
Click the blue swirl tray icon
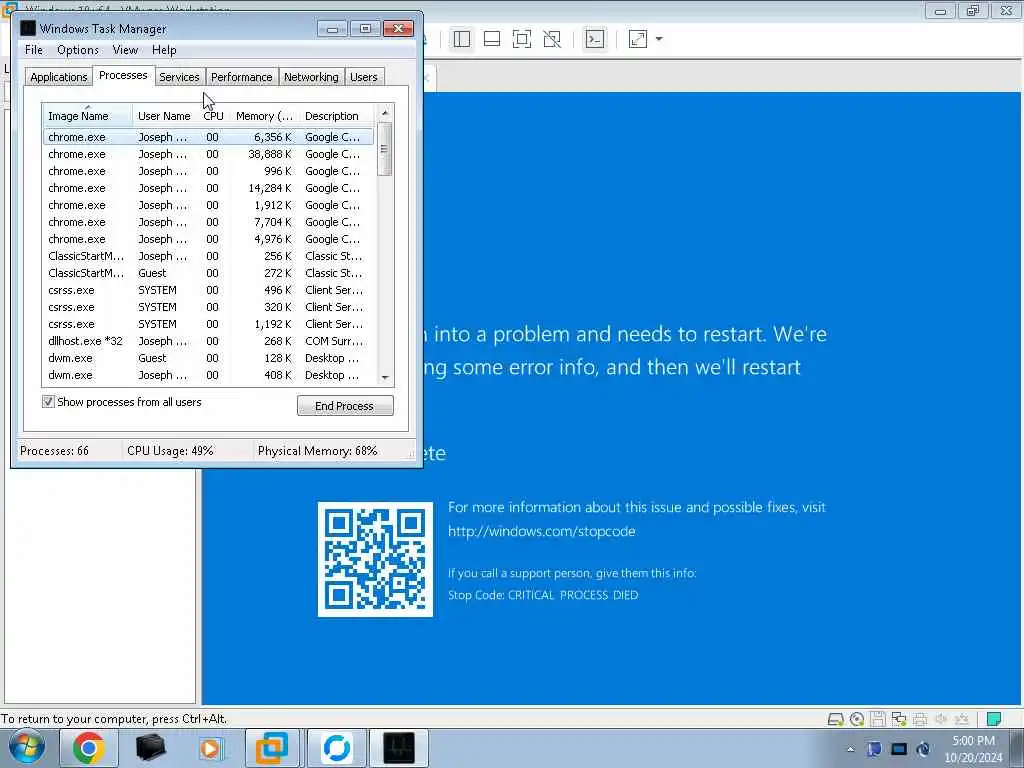[923, 749]
